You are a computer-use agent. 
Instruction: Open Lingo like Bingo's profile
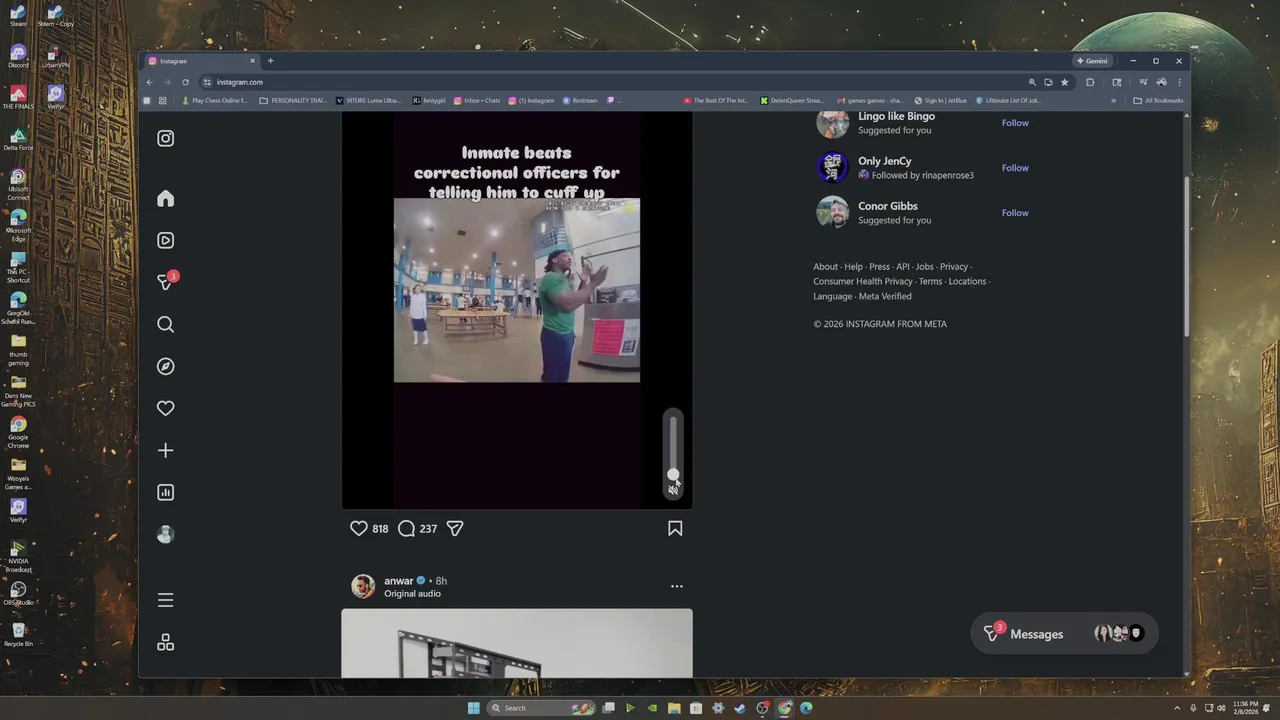point(896,116)
